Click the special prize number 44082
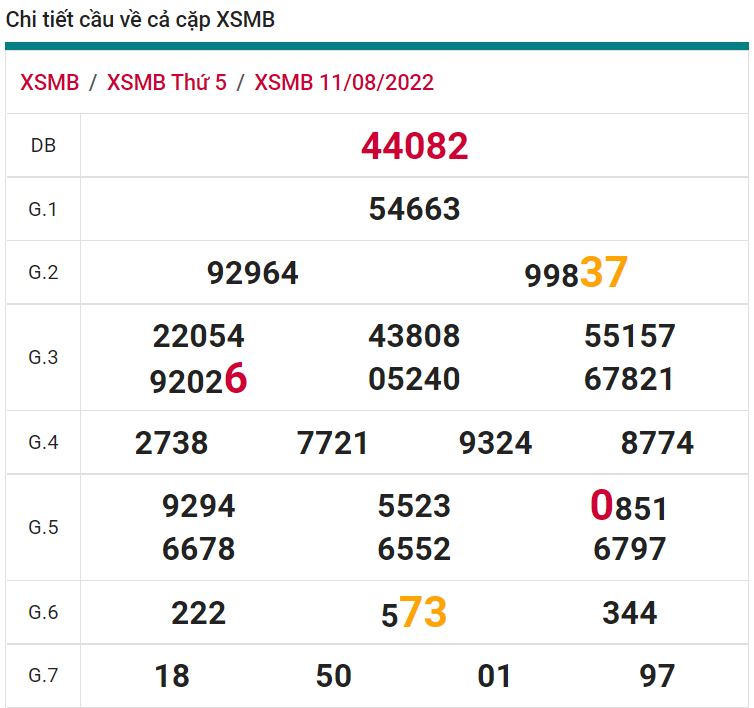Image resolution: width=754 pixels, height=708 pixels. coord(414,147)
